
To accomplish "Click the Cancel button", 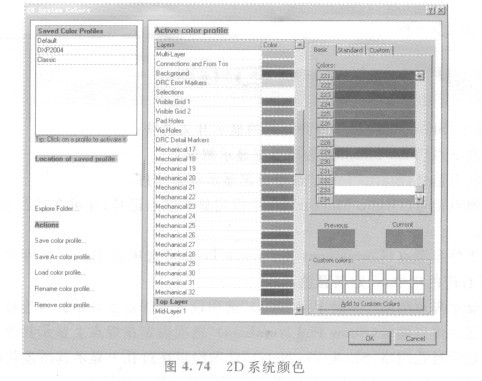I will coord(415,338).
